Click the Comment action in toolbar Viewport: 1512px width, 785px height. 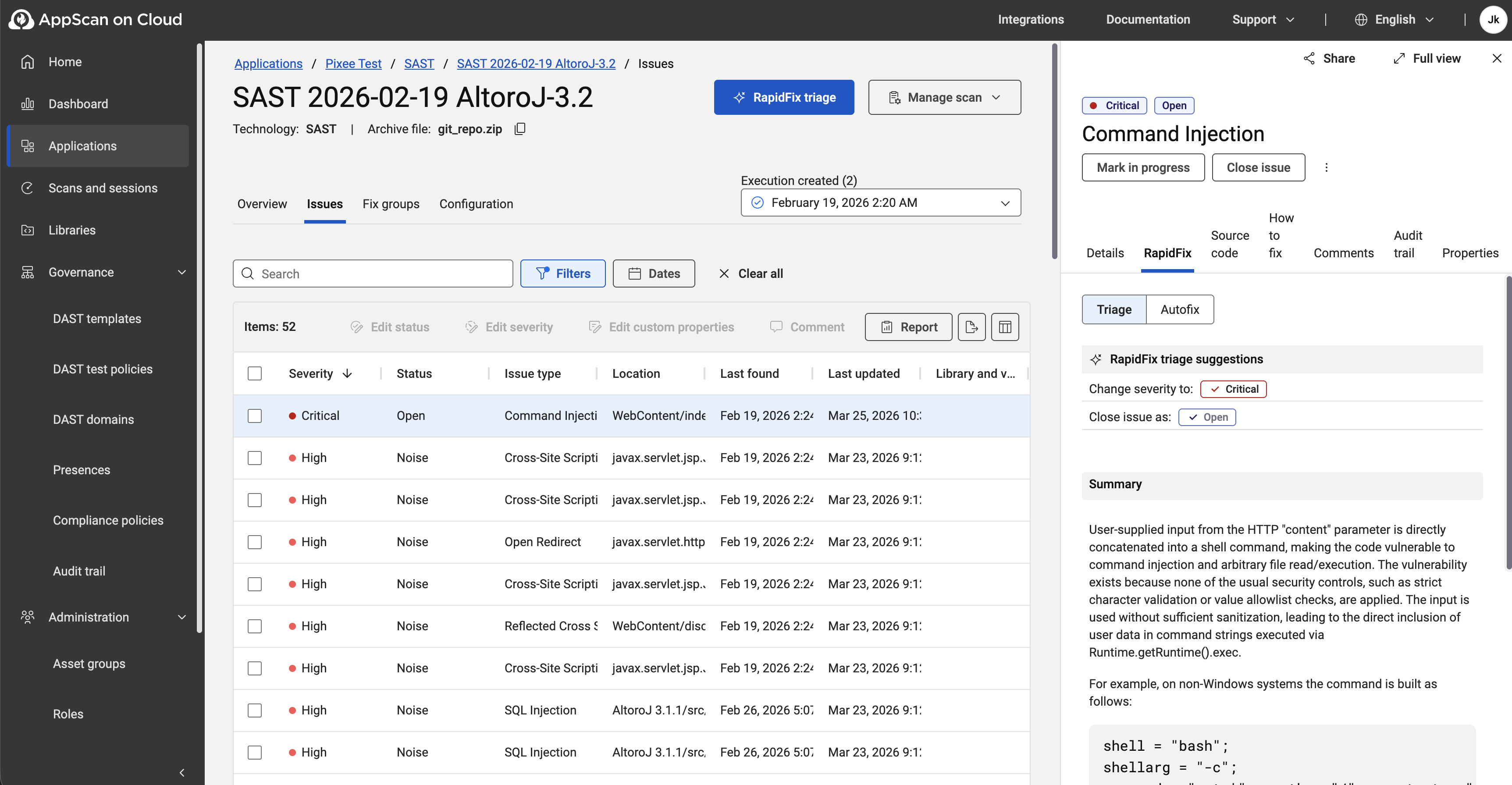(807, 327)
